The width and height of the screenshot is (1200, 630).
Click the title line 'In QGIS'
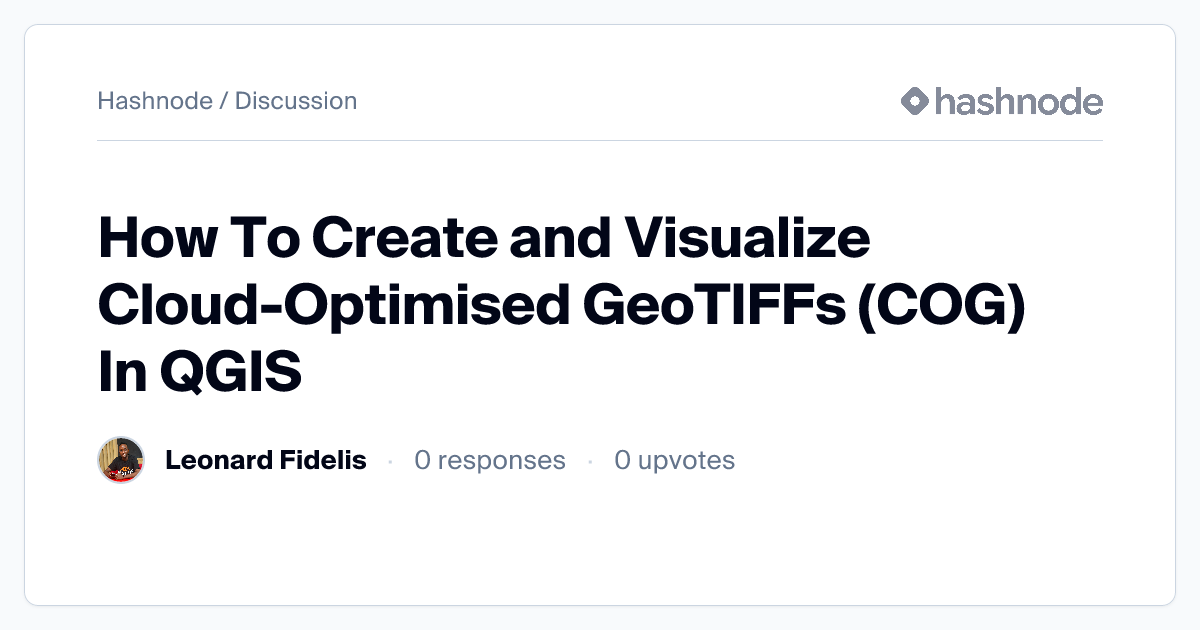pyautogui.click(x=200, y=372)
